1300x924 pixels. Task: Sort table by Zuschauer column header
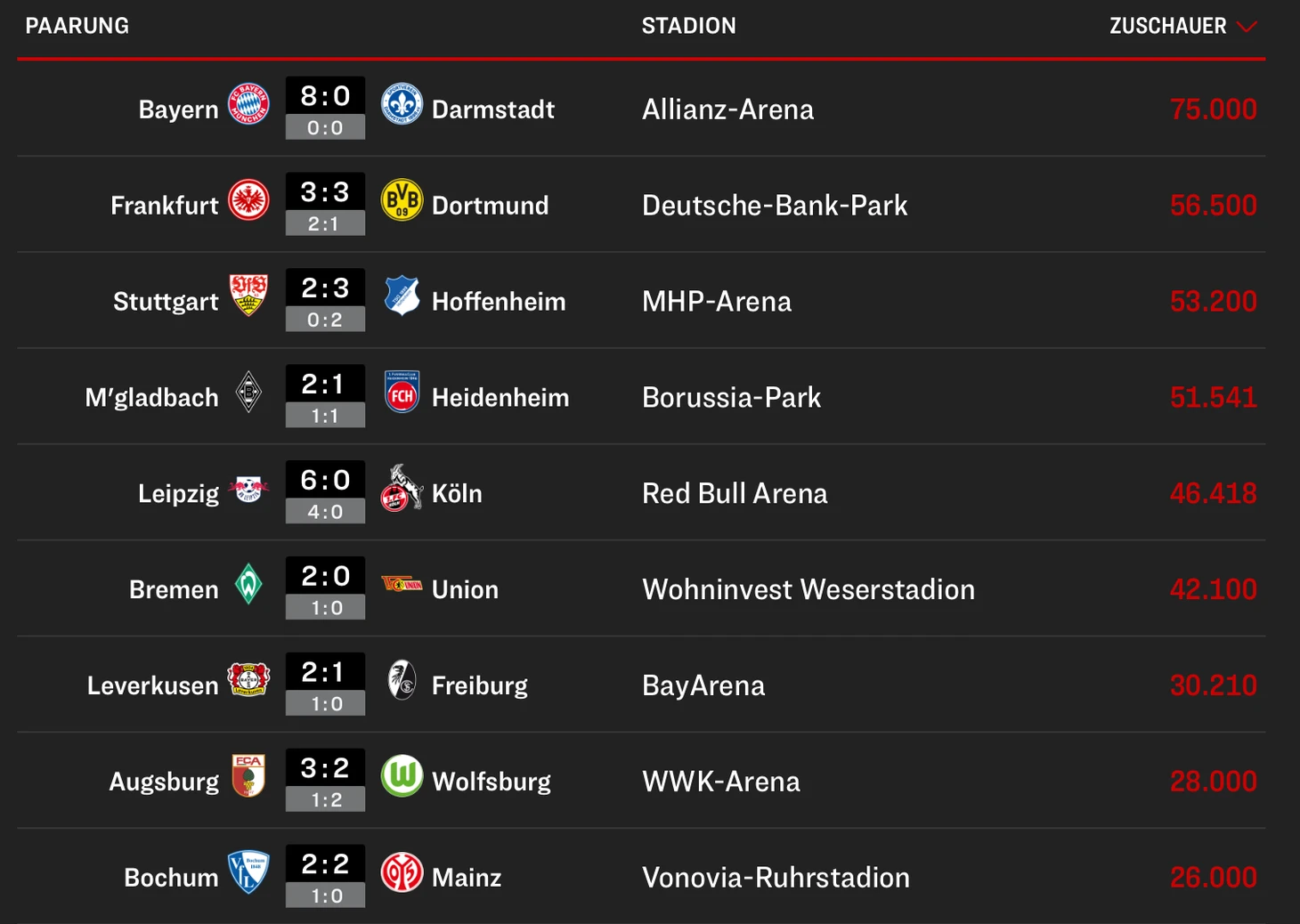coord(1167,27)
